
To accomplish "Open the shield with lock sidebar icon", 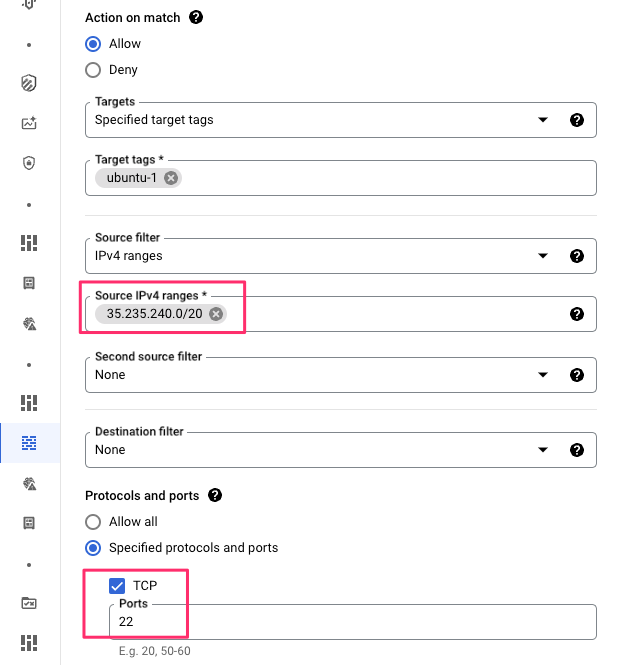I will [x=29, y=163].
